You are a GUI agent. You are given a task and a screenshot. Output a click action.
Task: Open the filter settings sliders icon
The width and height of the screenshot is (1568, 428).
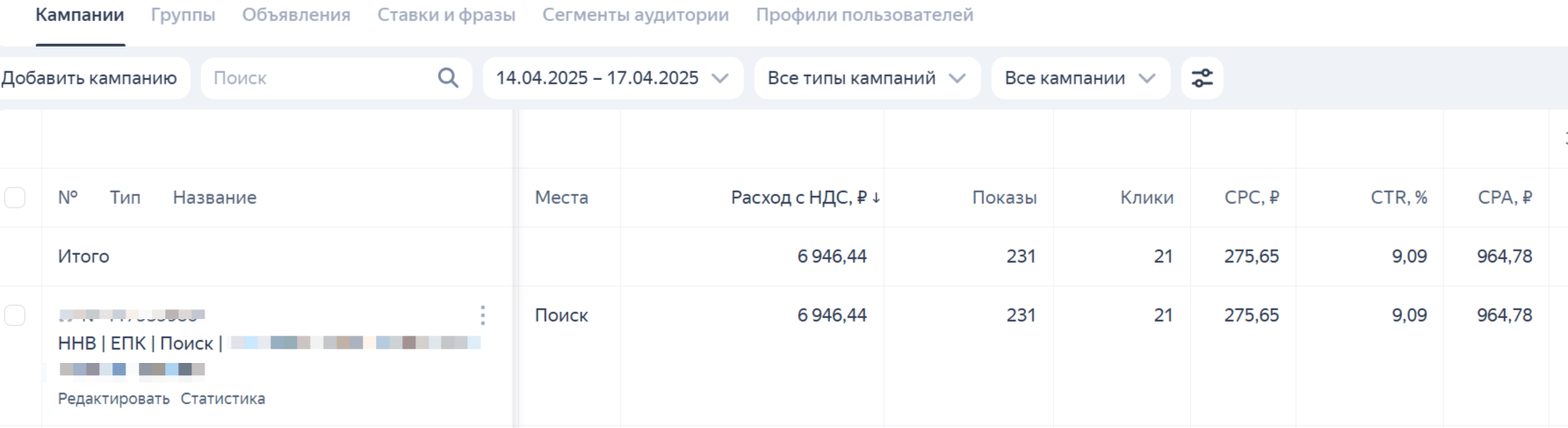[x=1202, y=78]
